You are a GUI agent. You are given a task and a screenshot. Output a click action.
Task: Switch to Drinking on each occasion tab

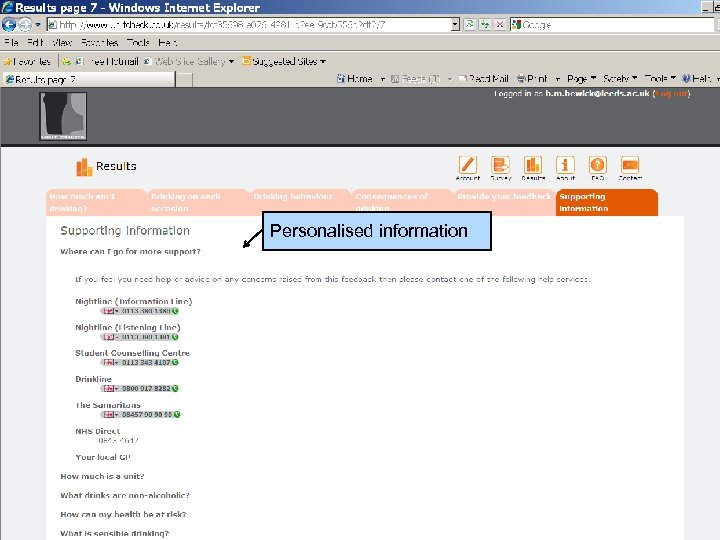tap(198, 202)
